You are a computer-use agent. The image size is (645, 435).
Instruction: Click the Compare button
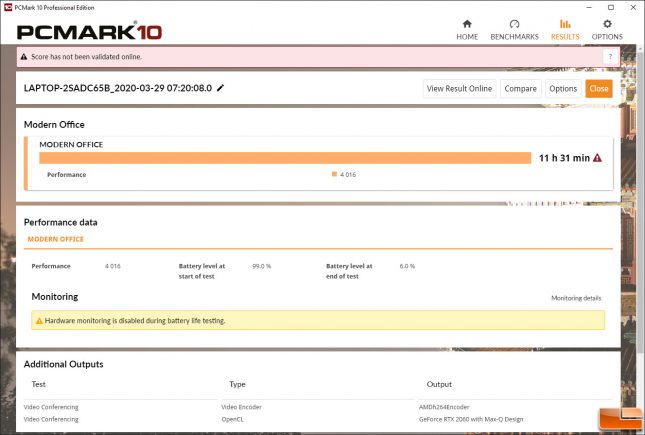520,88
